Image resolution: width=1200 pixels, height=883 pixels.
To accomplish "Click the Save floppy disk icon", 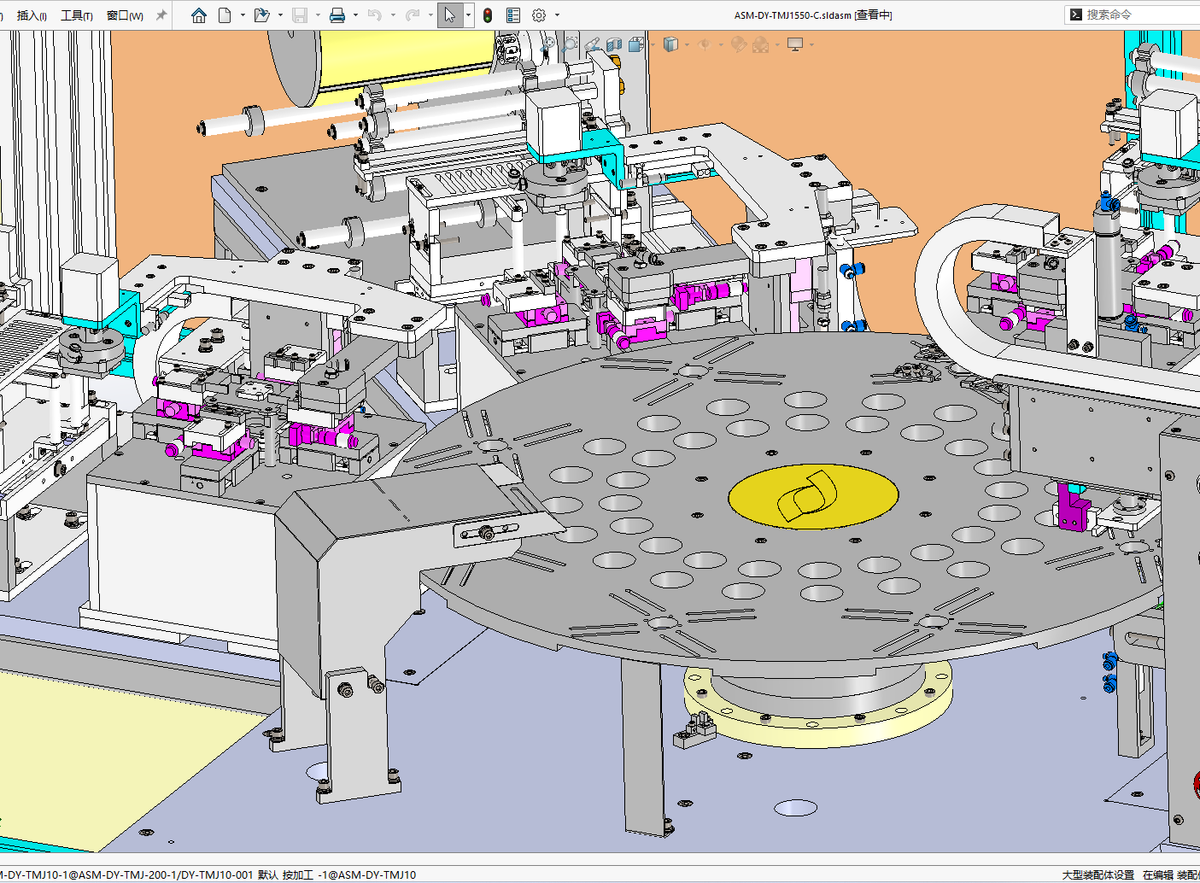I will tap(299, 15).
